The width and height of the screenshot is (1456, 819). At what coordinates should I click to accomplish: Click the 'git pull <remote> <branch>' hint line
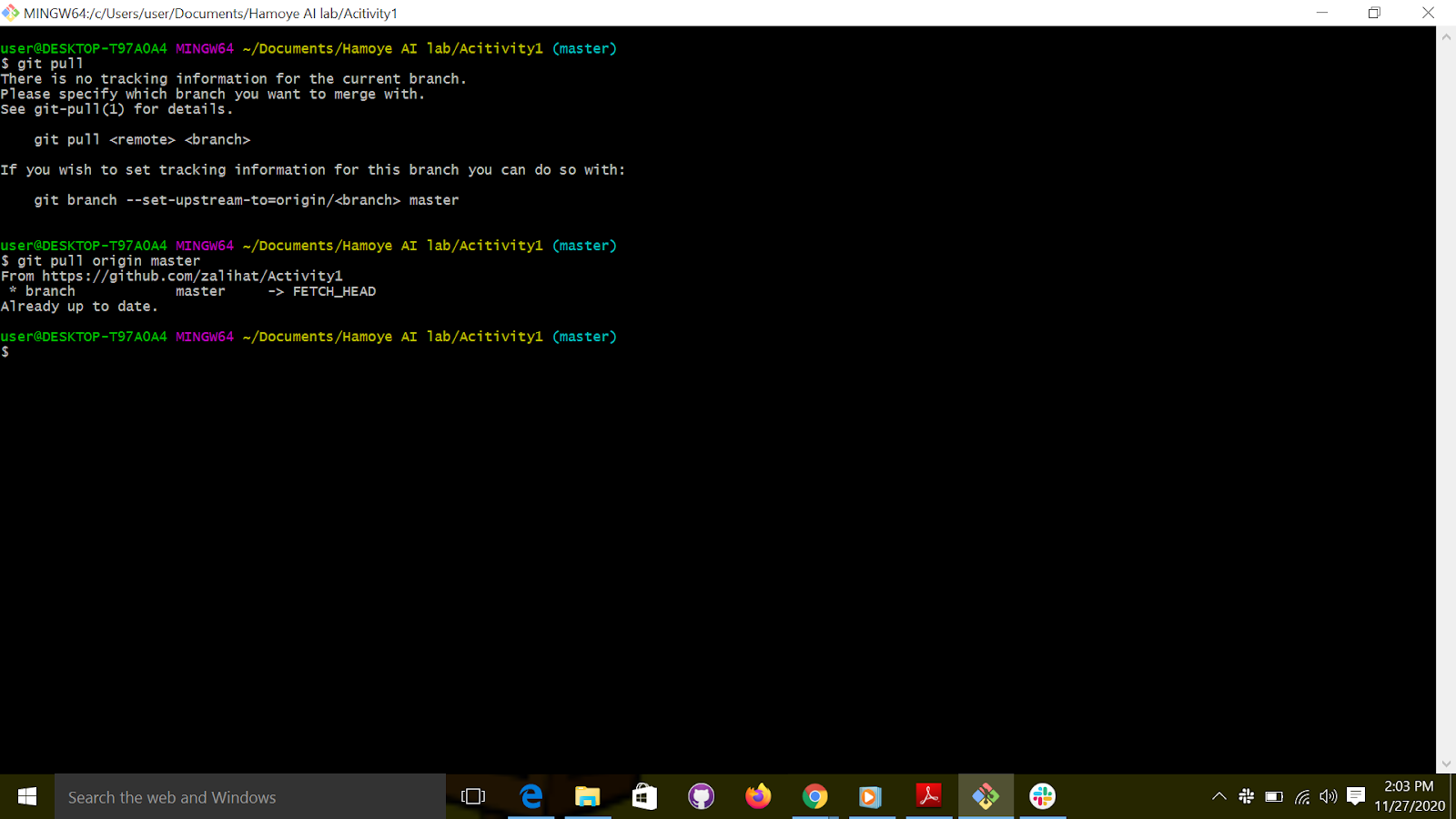coord(142,139)
